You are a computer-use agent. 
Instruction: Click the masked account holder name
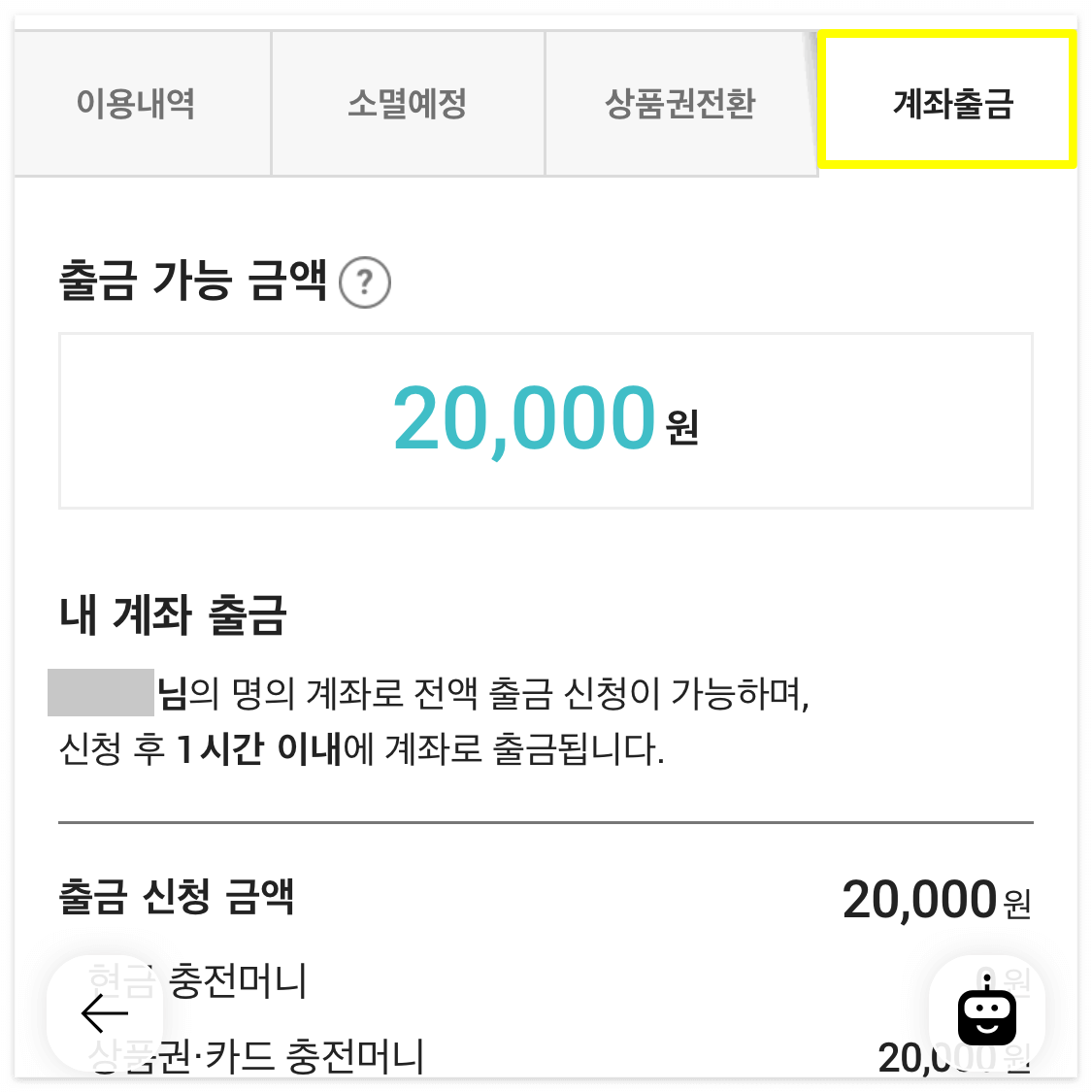click(x=102, y=689)
